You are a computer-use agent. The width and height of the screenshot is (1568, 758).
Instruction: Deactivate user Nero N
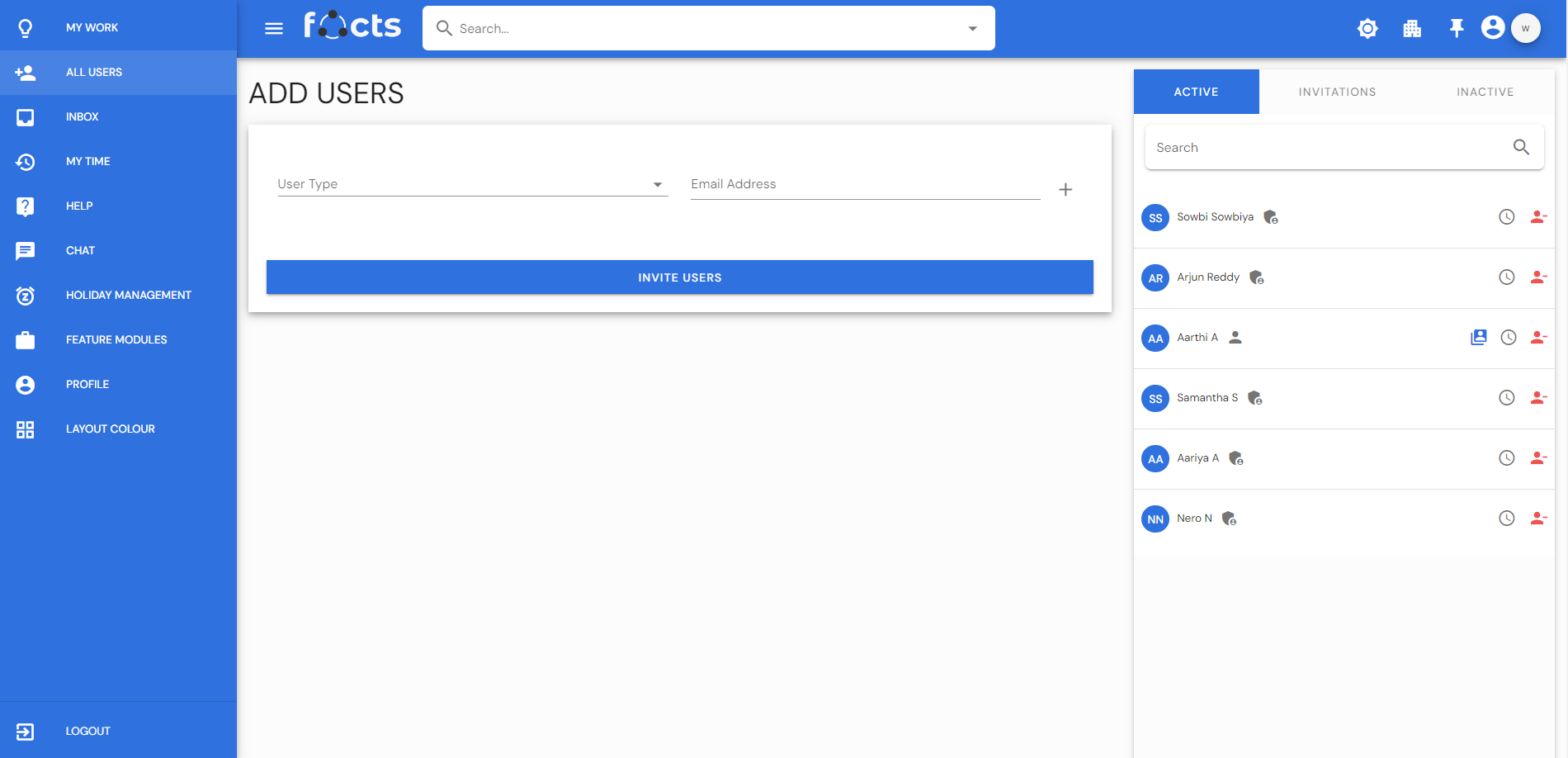pos(1538,519)
